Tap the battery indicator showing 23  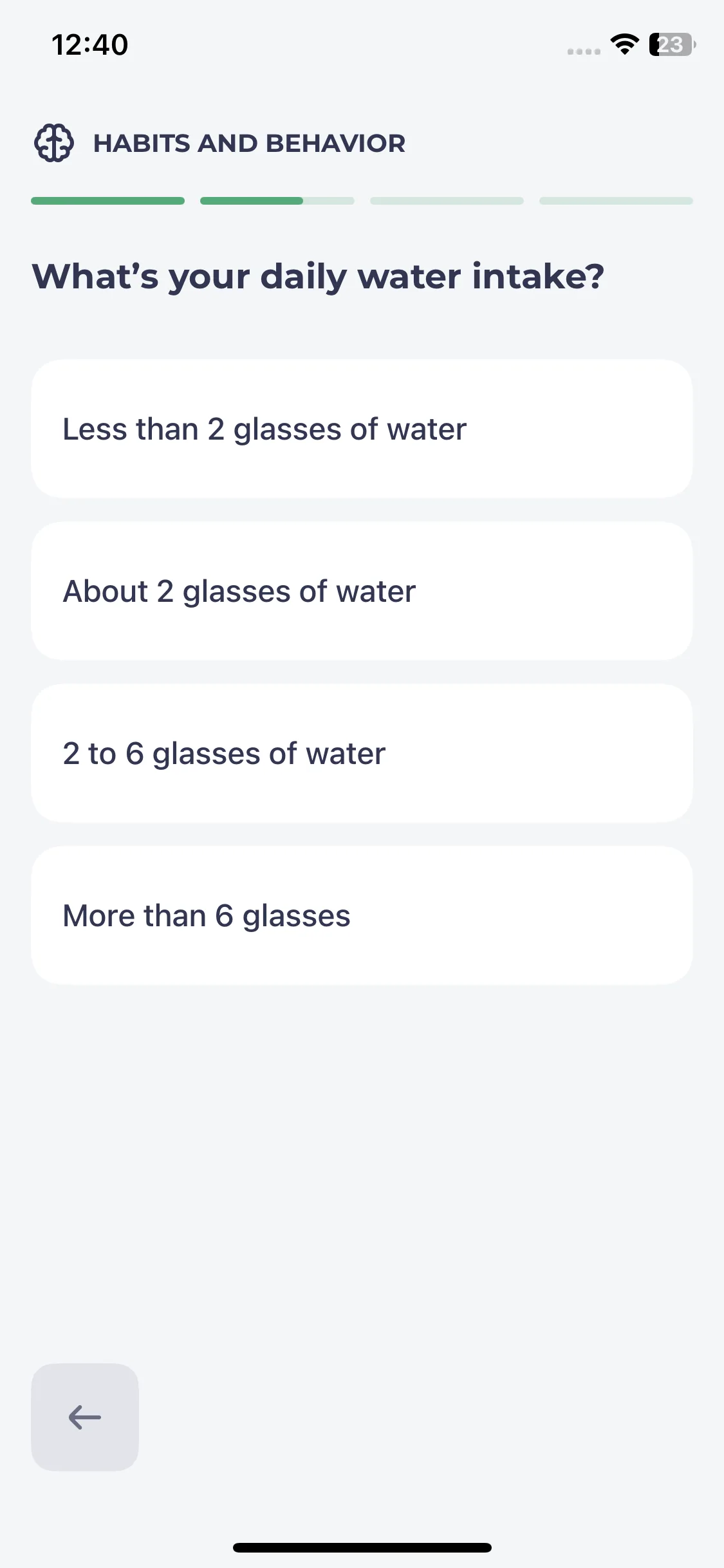[673, 44]
